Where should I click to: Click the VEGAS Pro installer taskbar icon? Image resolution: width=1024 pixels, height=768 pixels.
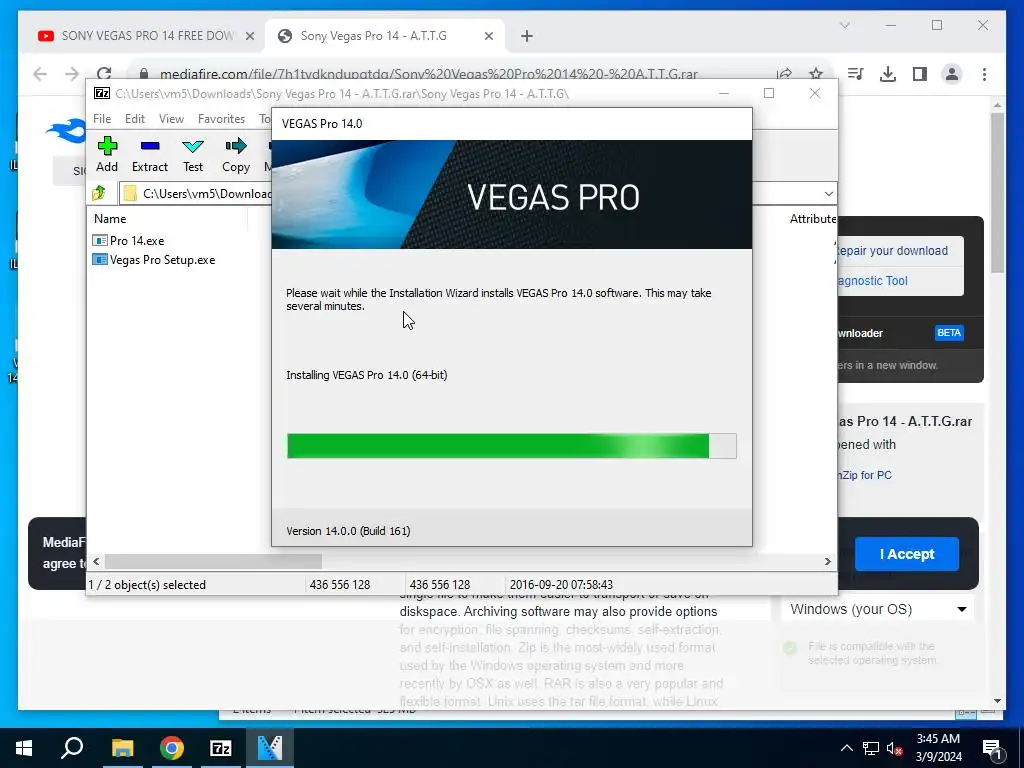click(x=270, y=748)
